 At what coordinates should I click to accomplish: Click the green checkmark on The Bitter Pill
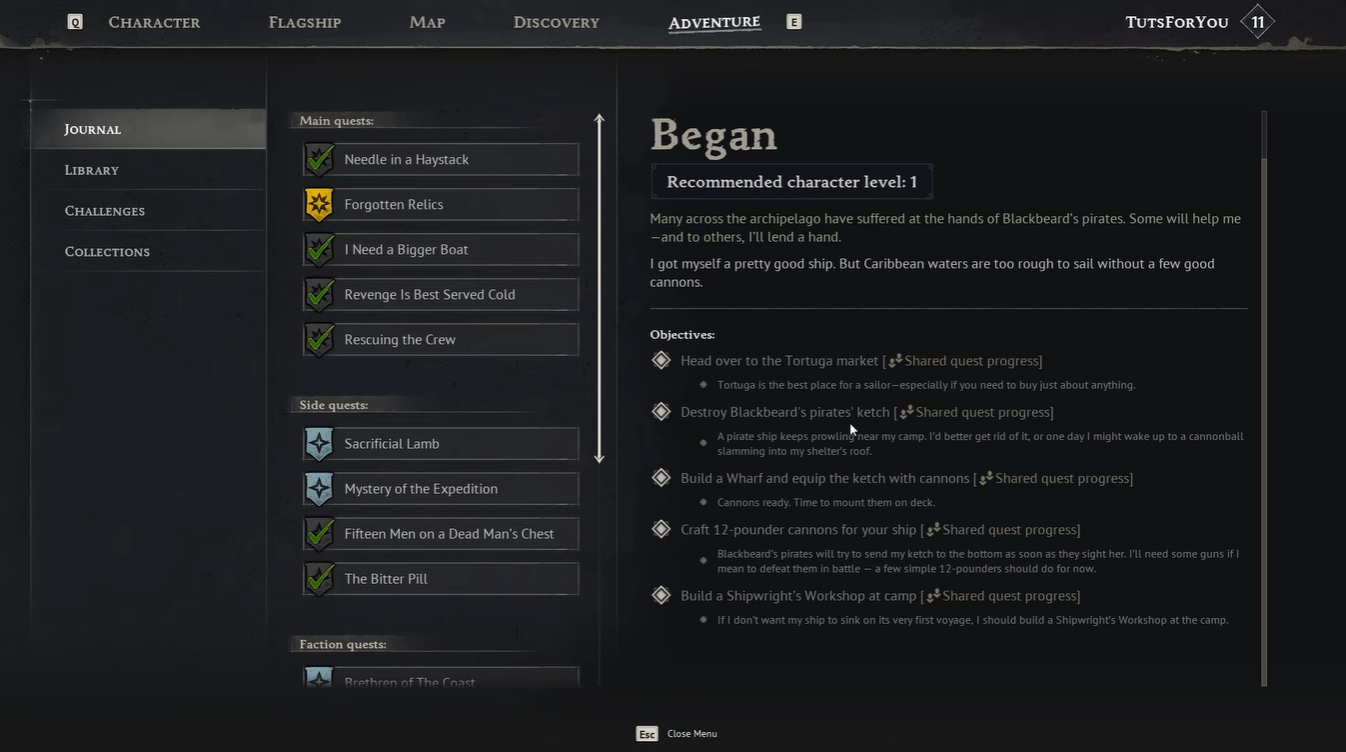tap(319, 579)
